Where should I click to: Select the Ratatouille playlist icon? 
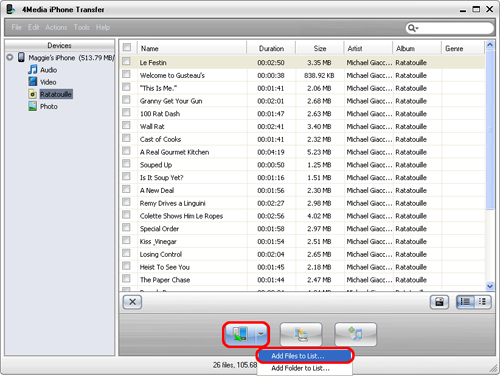coord(33,94)
